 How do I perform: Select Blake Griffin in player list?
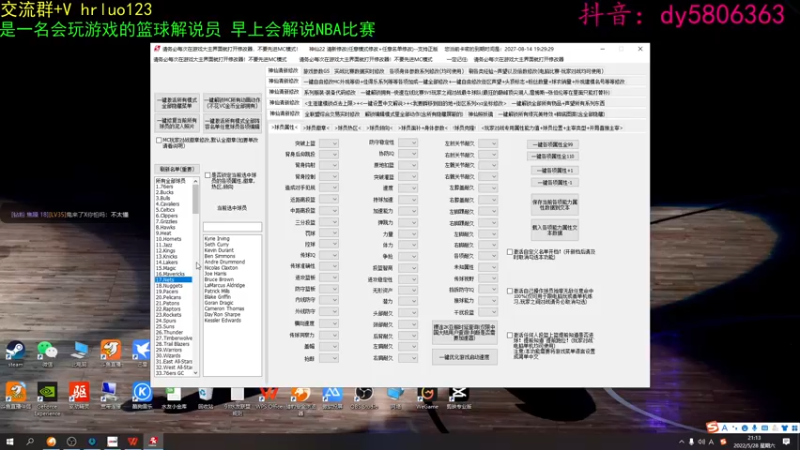218,297
